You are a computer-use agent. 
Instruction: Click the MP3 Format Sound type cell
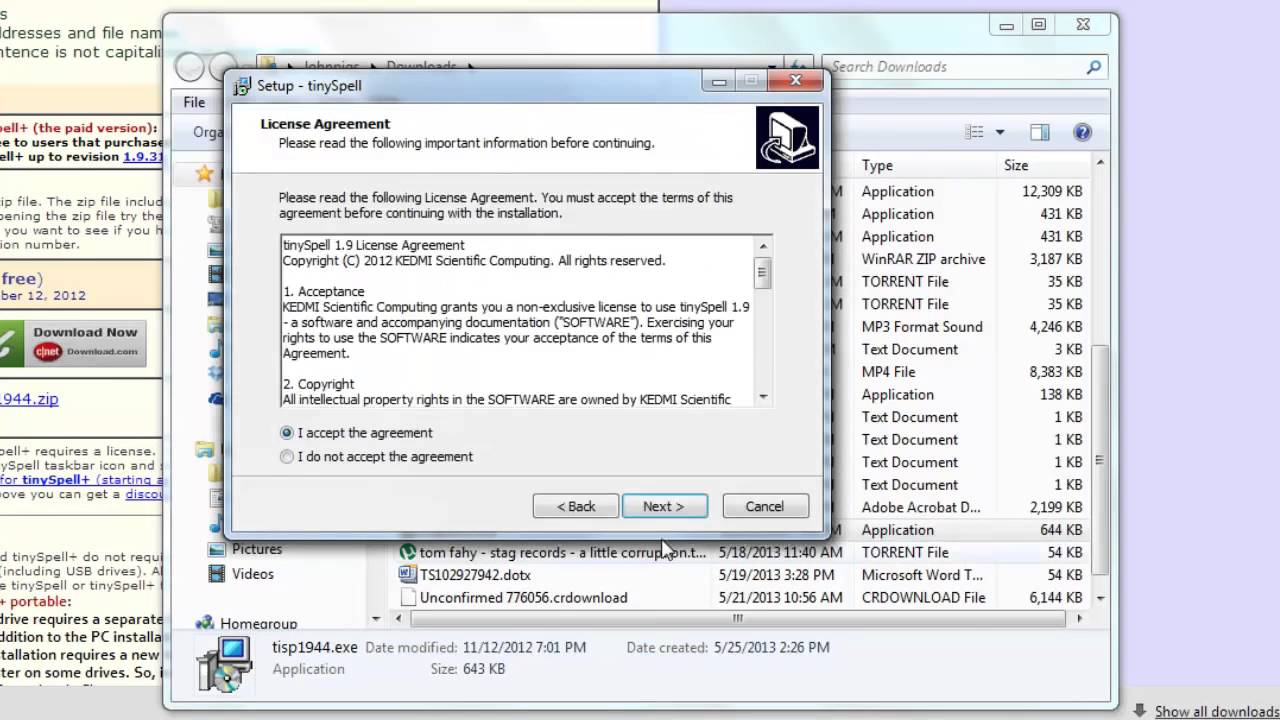tap(922, 327)
